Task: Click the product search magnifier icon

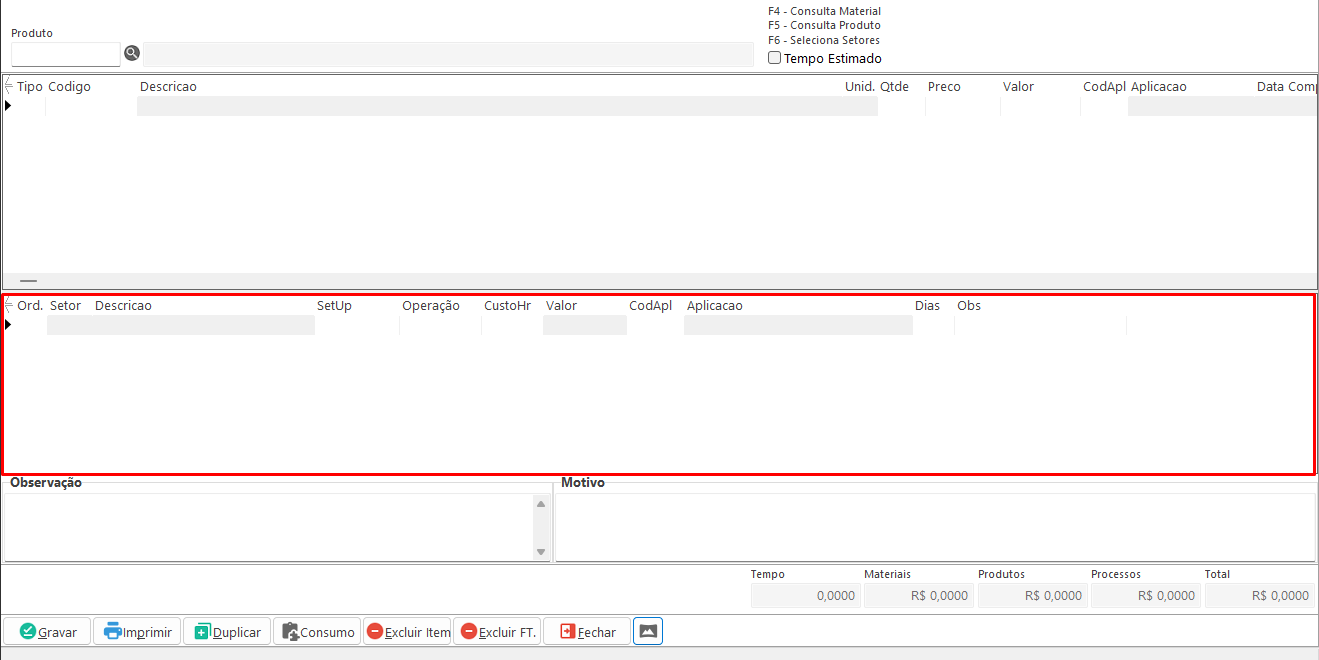Action: pyautogui.click(x=131, y=54)
